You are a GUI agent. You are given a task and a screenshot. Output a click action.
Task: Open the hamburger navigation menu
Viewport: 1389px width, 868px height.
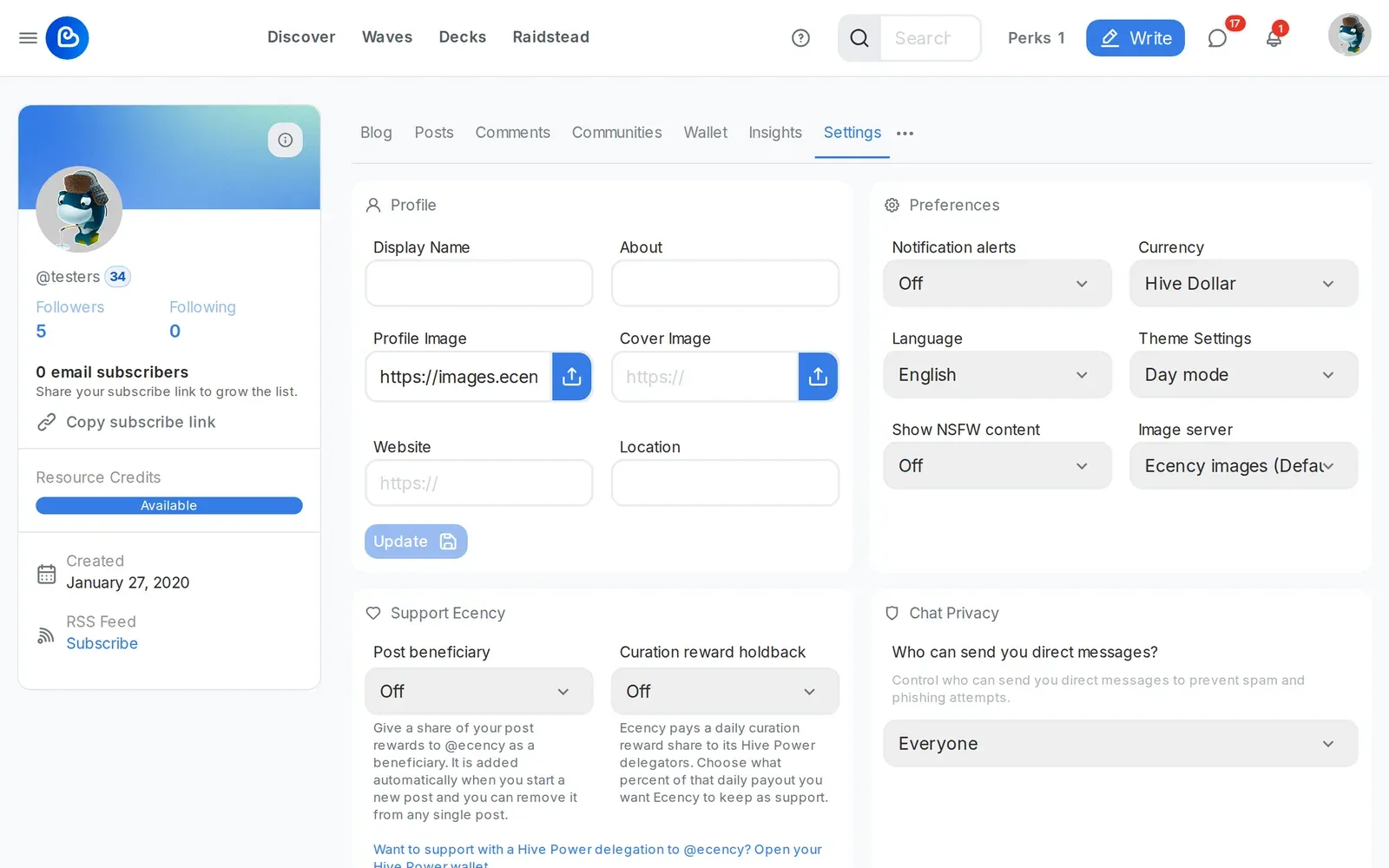point(28,38)
